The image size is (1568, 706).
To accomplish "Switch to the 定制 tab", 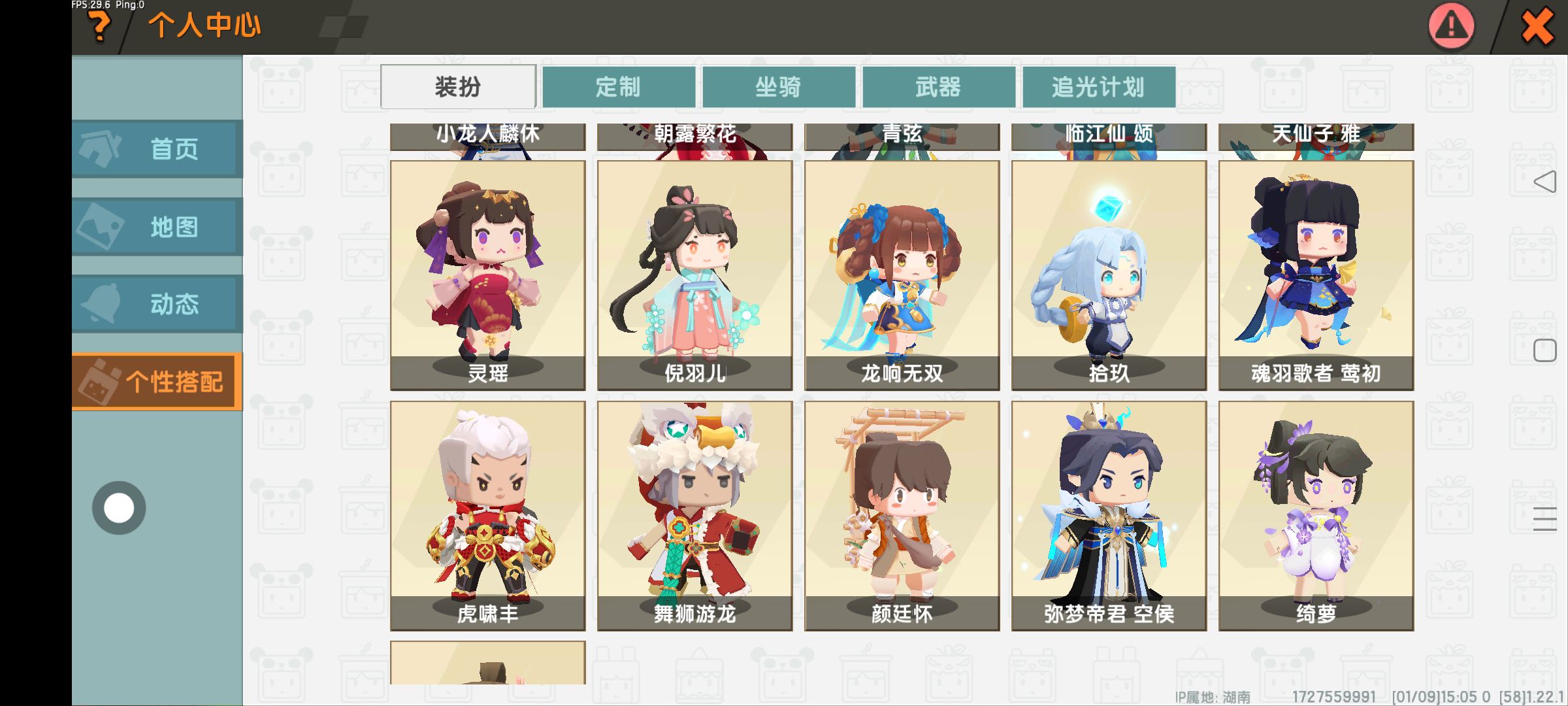I will (x=618, y=86).
